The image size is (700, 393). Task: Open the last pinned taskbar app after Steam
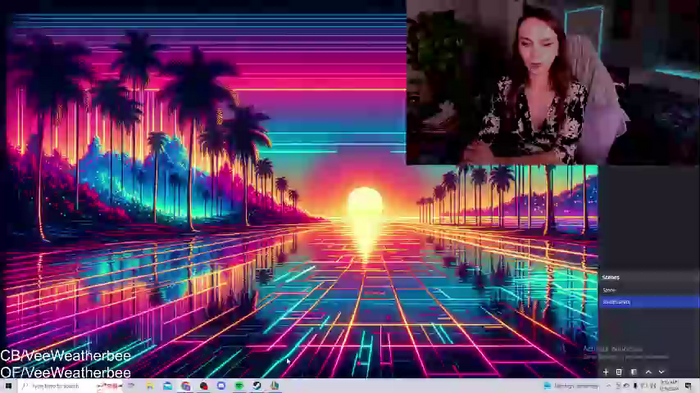pos(275,386)
